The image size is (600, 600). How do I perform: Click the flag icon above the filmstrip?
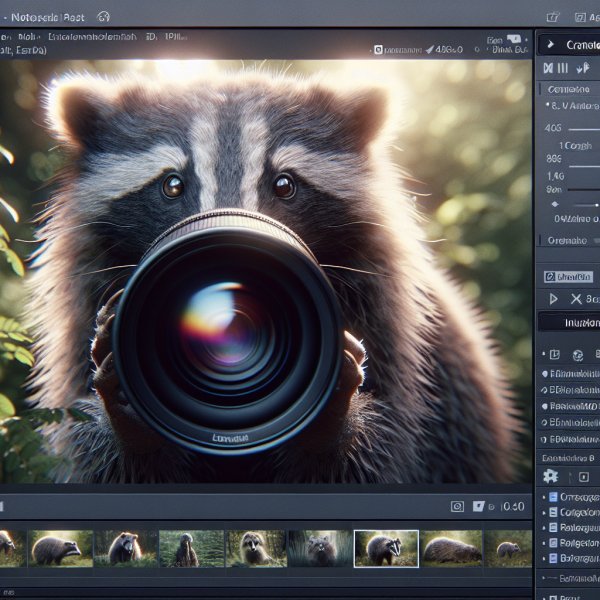pos(478,507)
